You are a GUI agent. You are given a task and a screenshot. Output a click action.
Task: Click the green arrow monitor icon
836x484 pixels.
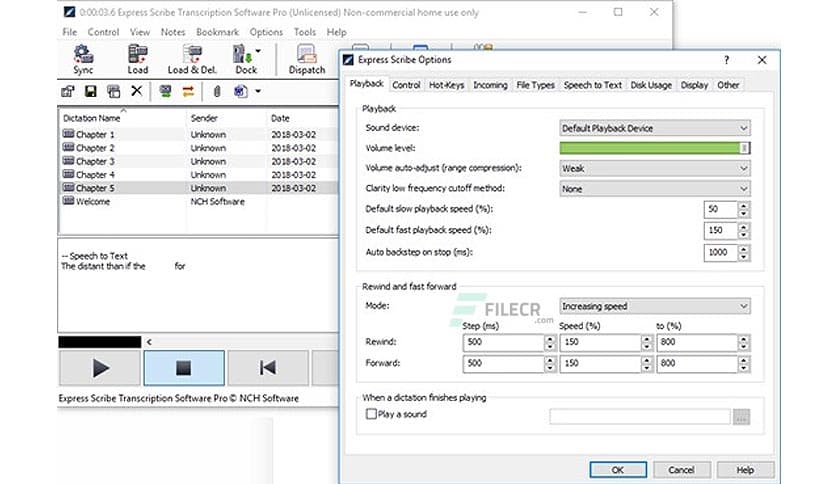click(x=166, y=91)
